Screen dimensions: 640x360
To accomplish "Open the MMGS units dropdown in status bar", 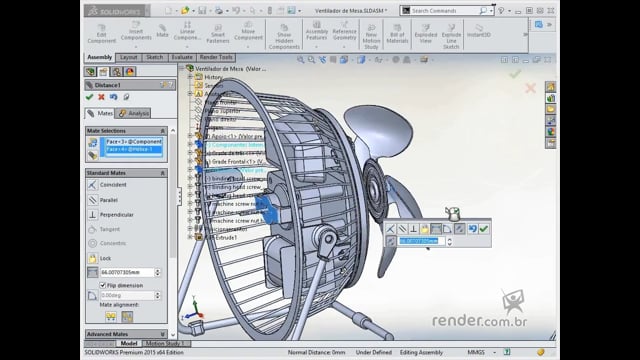I will click(494, 352).
